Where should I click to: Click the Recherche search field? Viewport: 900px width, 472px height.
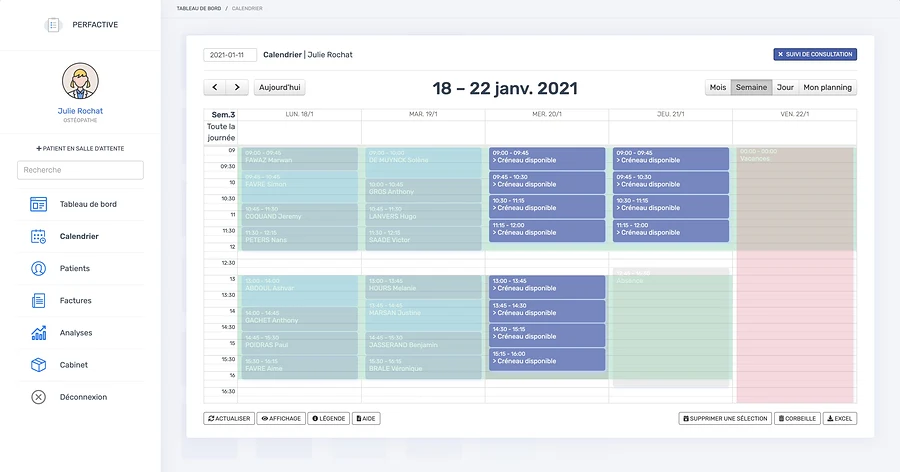(80, 170)
